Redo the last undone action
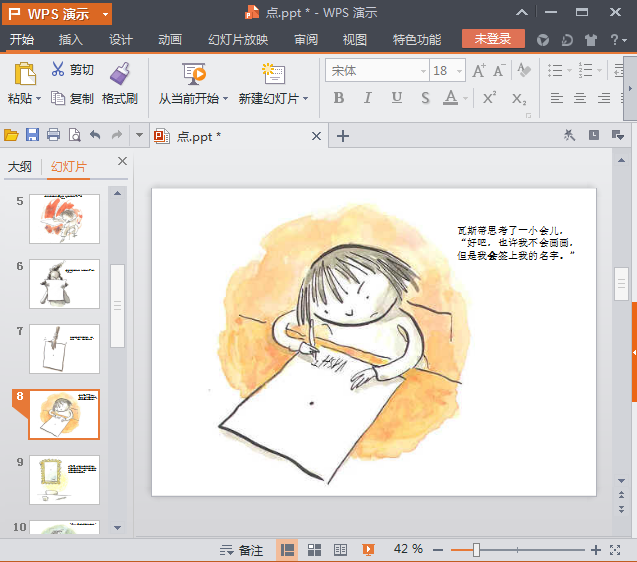The height and width of the screenshot is (562, 637). 117,135
